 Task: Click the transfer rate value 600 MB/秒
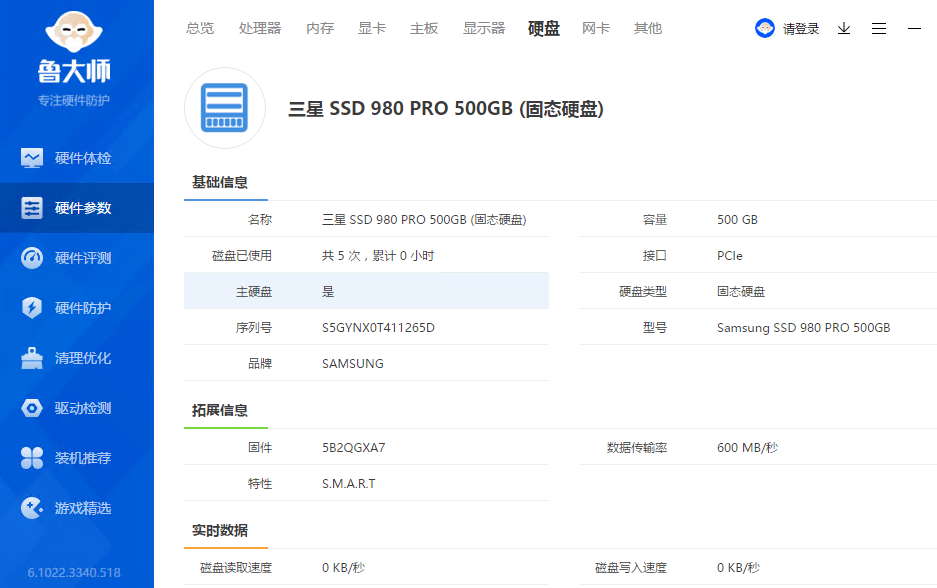748,448
